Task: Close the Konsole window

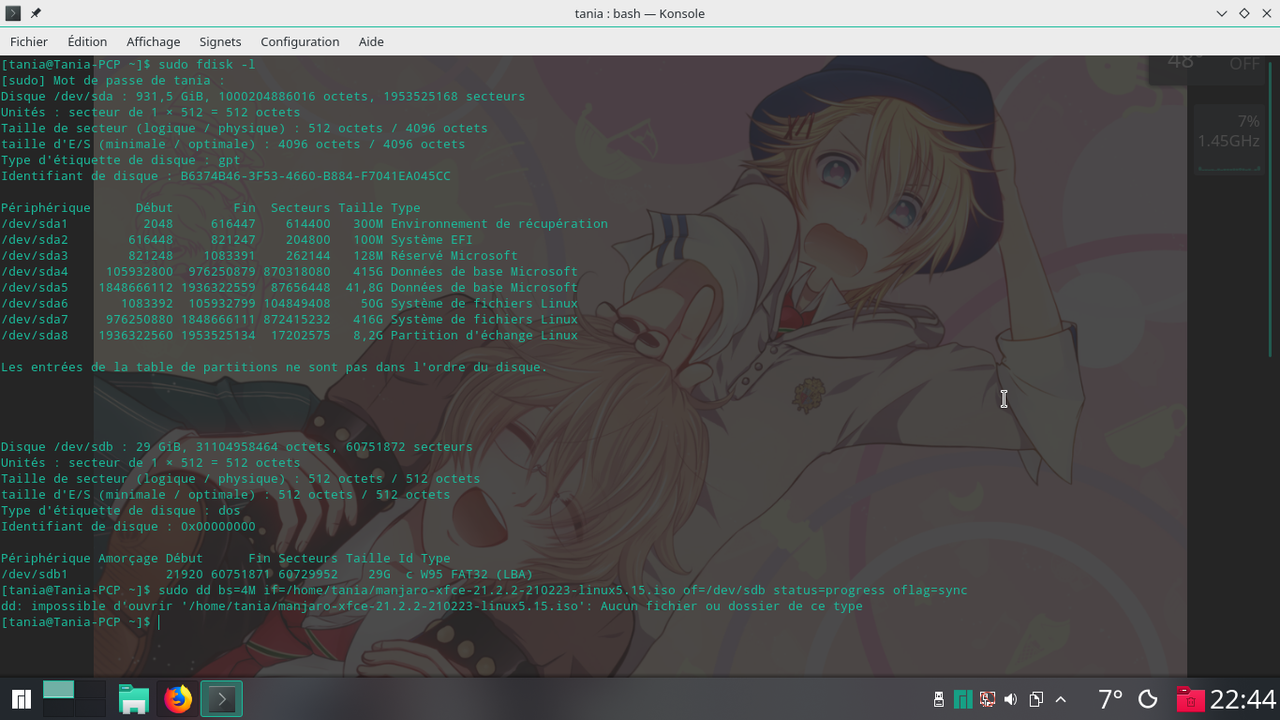Action: coord(1266,13)
